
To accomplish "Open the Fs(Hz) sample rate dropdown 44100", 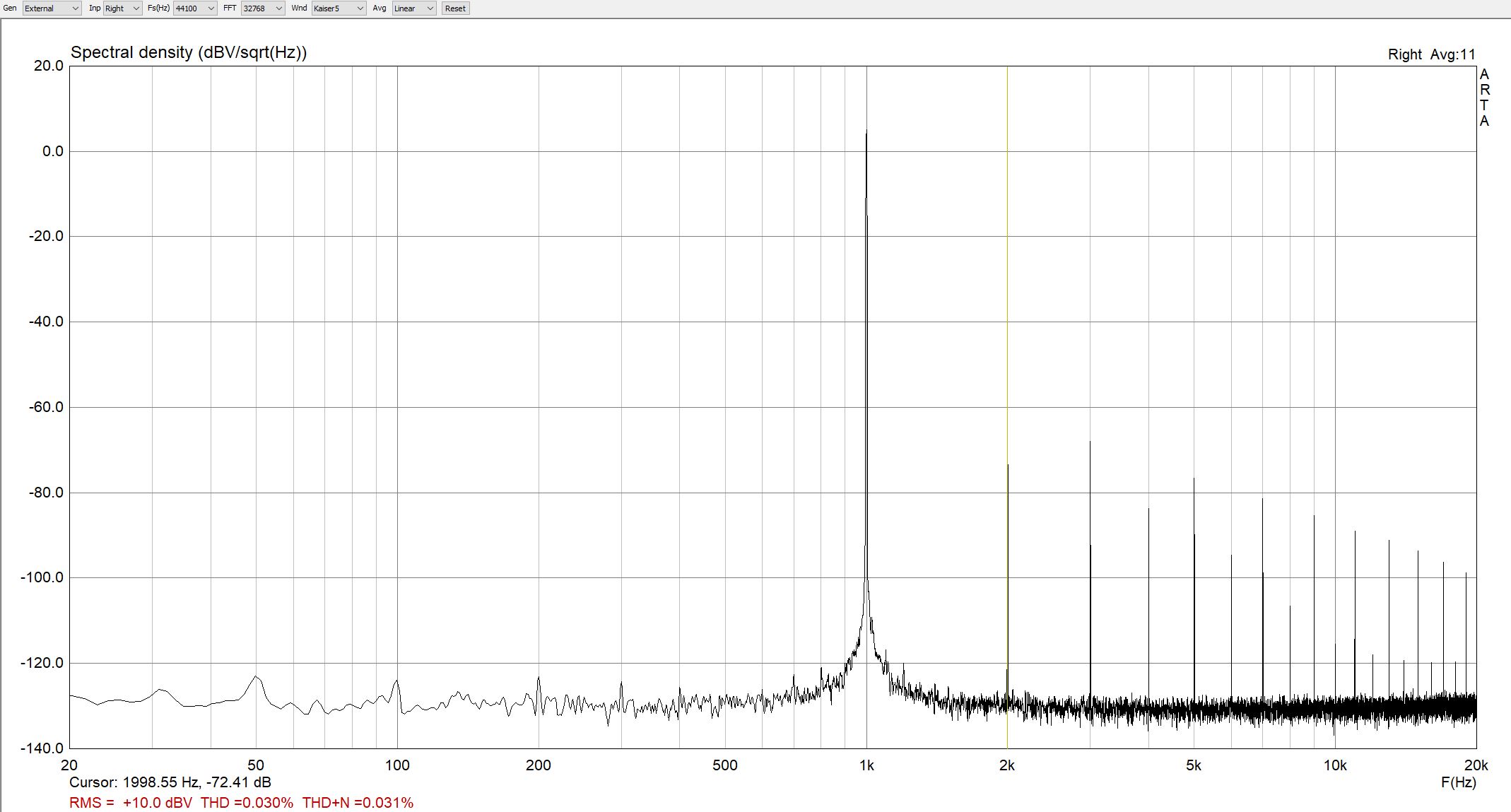I will pos(195,8).
